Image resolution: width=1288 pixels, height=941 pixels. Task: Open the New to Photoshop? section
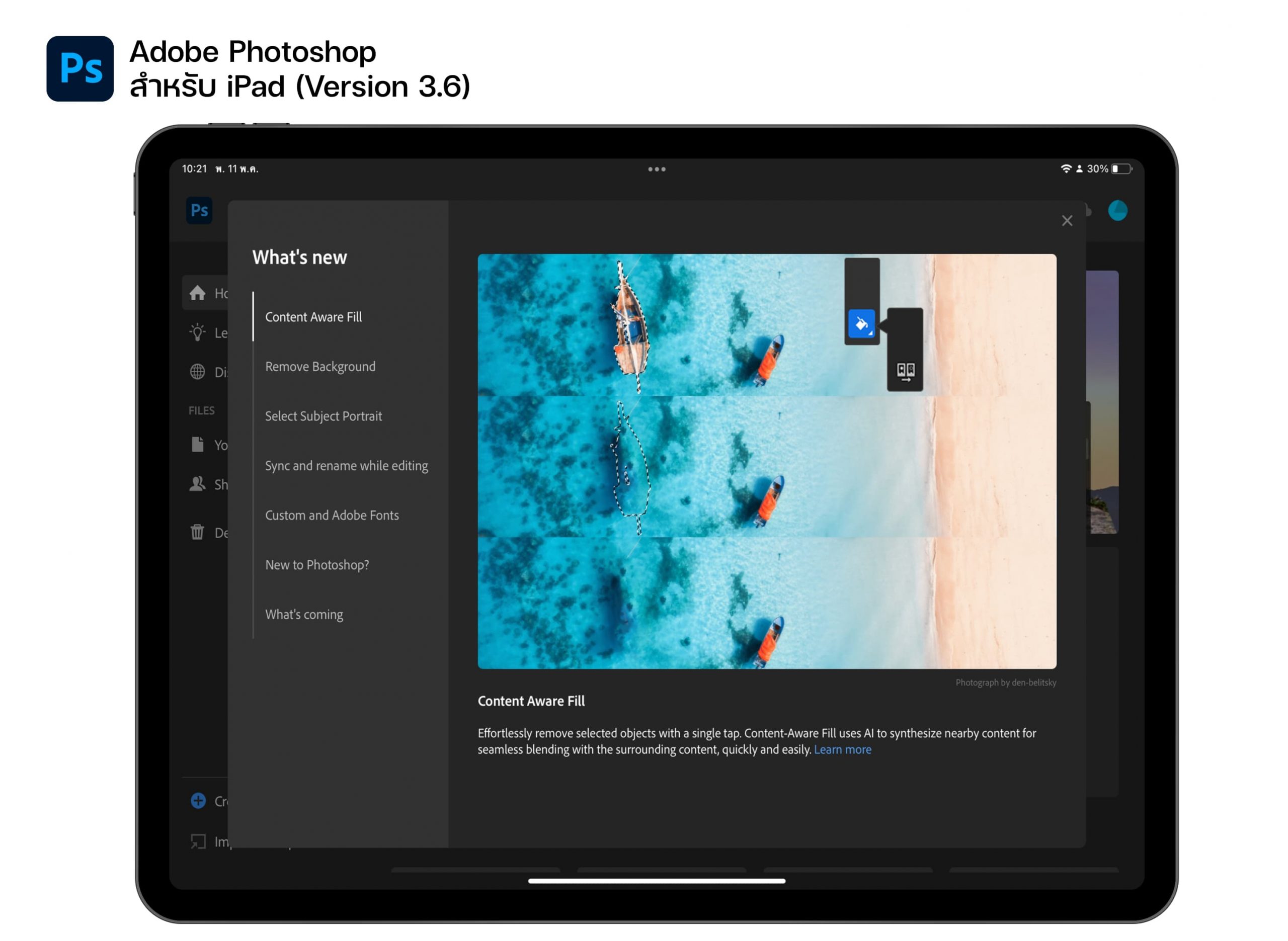317,564
